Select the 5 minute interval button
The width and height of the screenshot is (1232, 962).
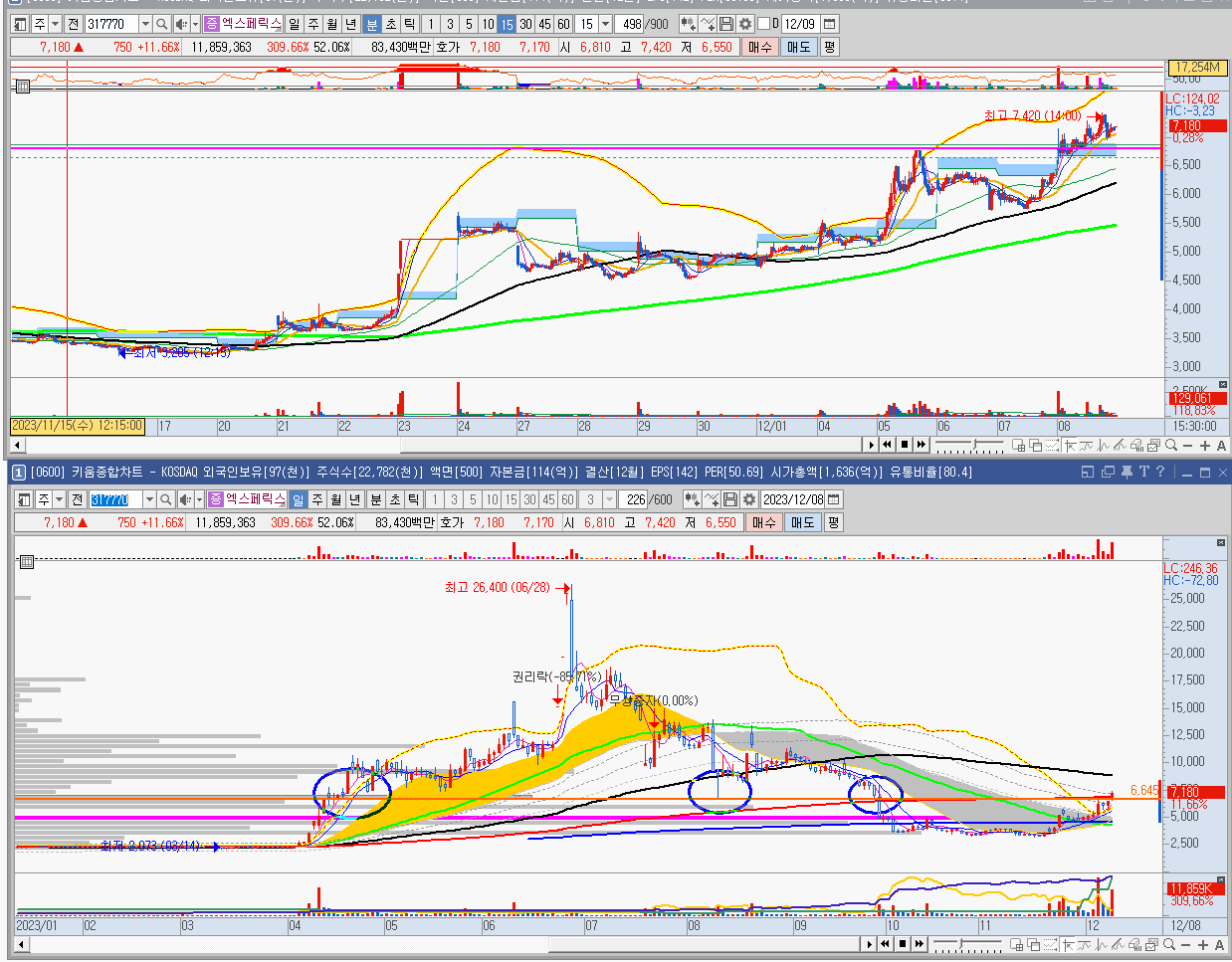click(469, 23)
